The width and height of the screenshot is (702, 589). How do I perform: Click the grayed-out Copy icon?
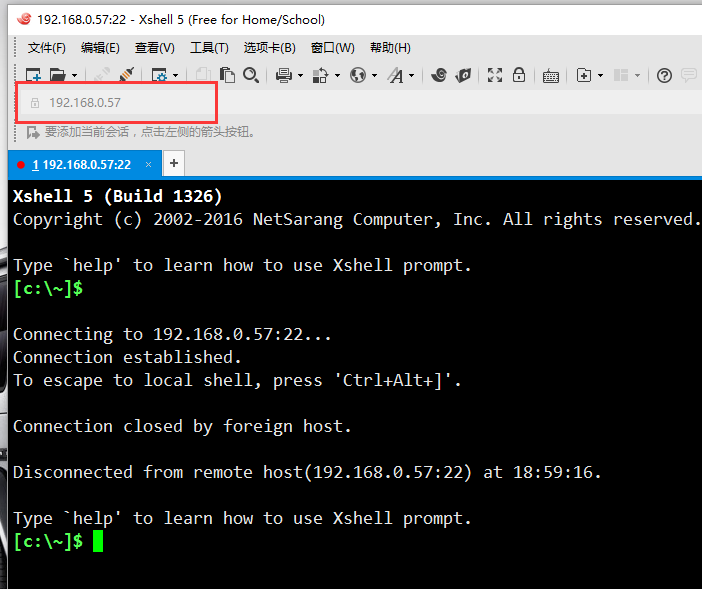tap(204, 75)
